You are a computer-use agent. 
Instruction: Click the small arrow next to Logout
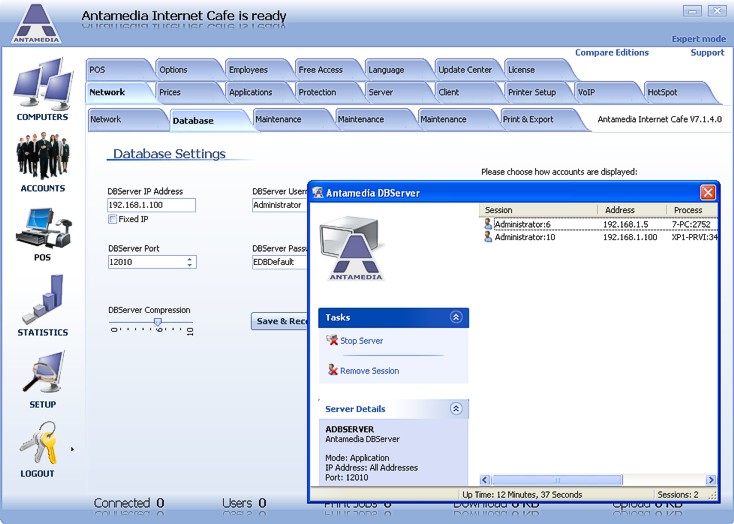[x=72, y=449]
